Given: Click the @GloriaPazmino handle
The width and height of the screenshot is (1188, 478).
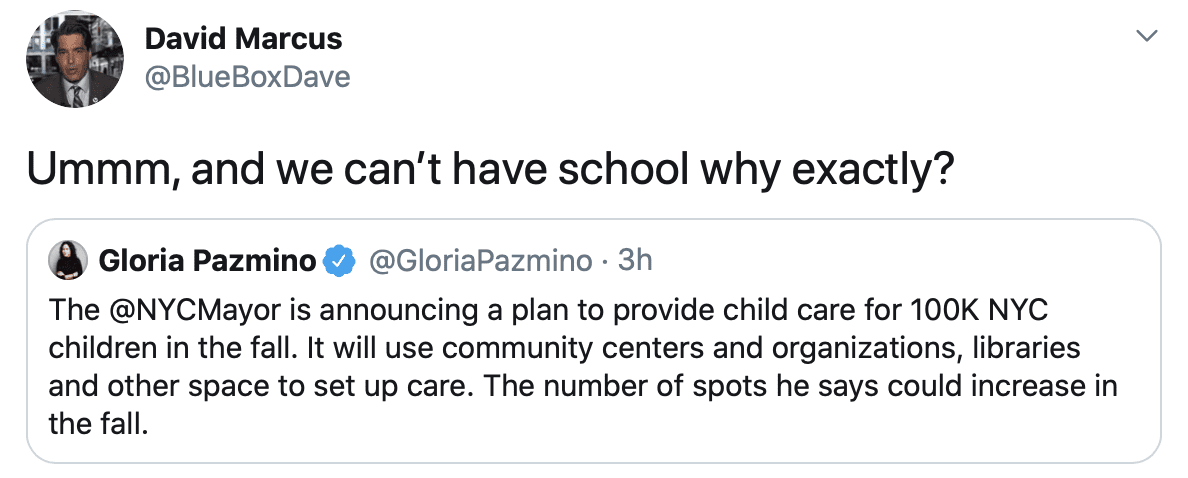Looking at the screenshot, I should click(x=480, y=262).
